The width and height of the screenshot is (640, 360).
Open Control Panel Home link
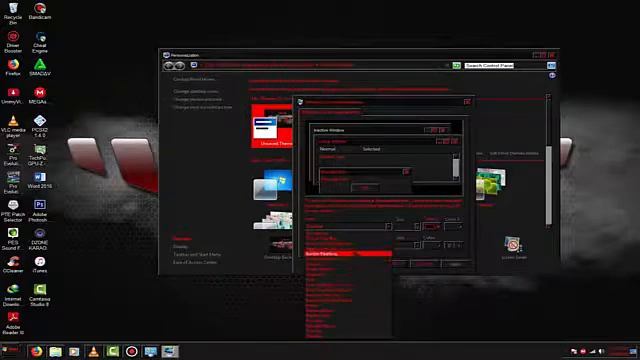pyautogui.click(x=194, y=79)
